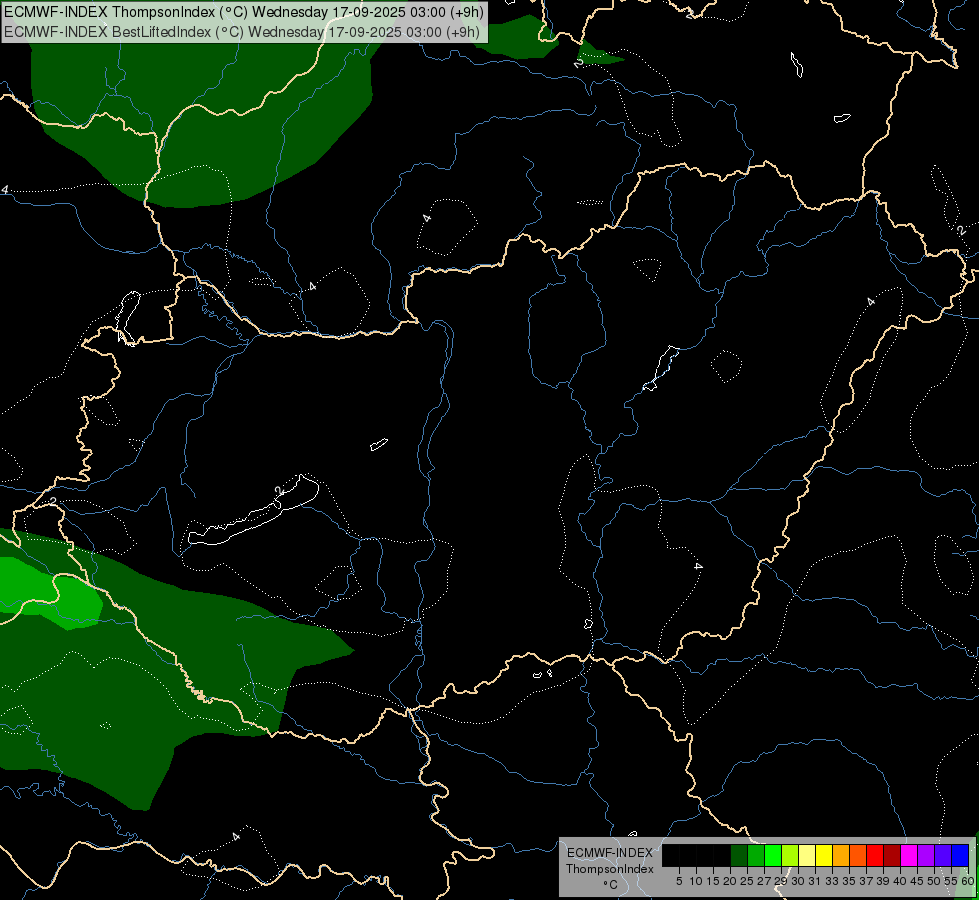The image size is (979, 900).
Task: Click the legend tick value 31
Action: click(815, 881)
